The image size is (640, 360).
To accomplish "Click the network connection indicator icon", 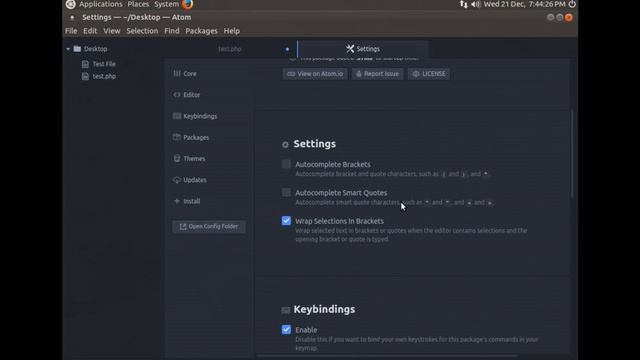I will click(x=464, y=4).
